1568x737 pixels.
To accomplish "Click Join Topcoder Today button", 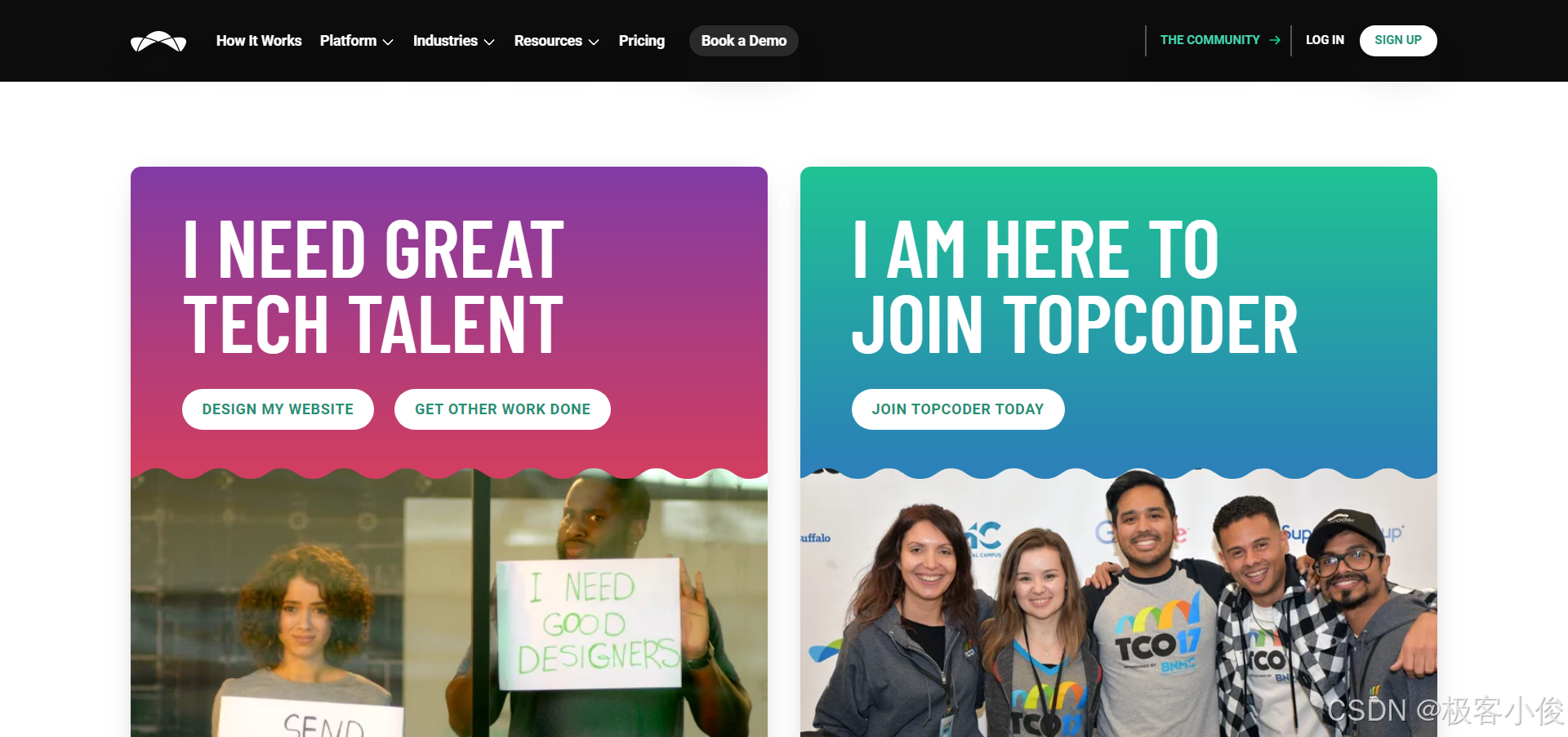I will coord(958,409).
